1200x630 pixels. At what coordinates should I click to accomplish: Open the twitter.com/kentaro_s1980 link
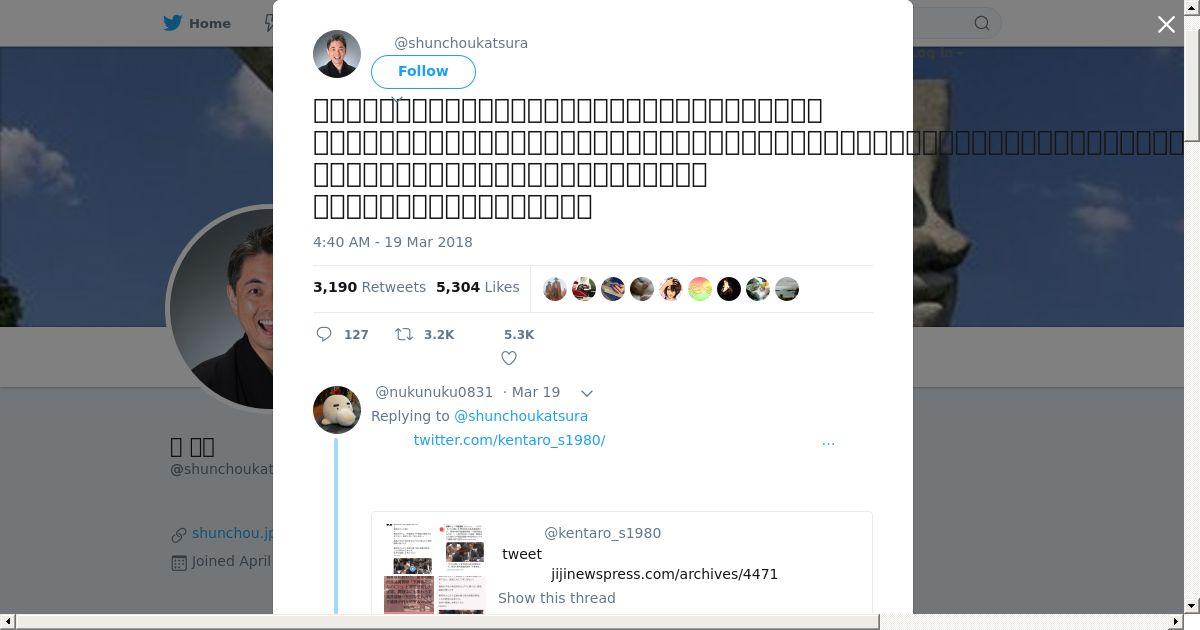coord(509,440)
